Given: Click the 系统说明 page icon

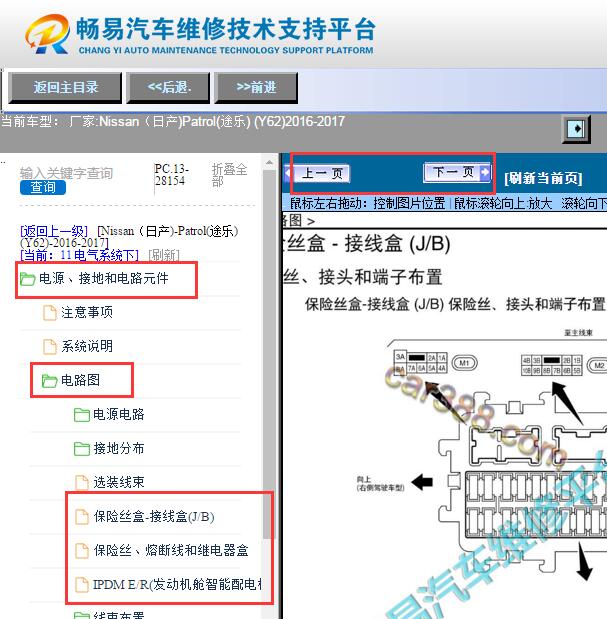Looking at the screenshot, I should (50, 347).
